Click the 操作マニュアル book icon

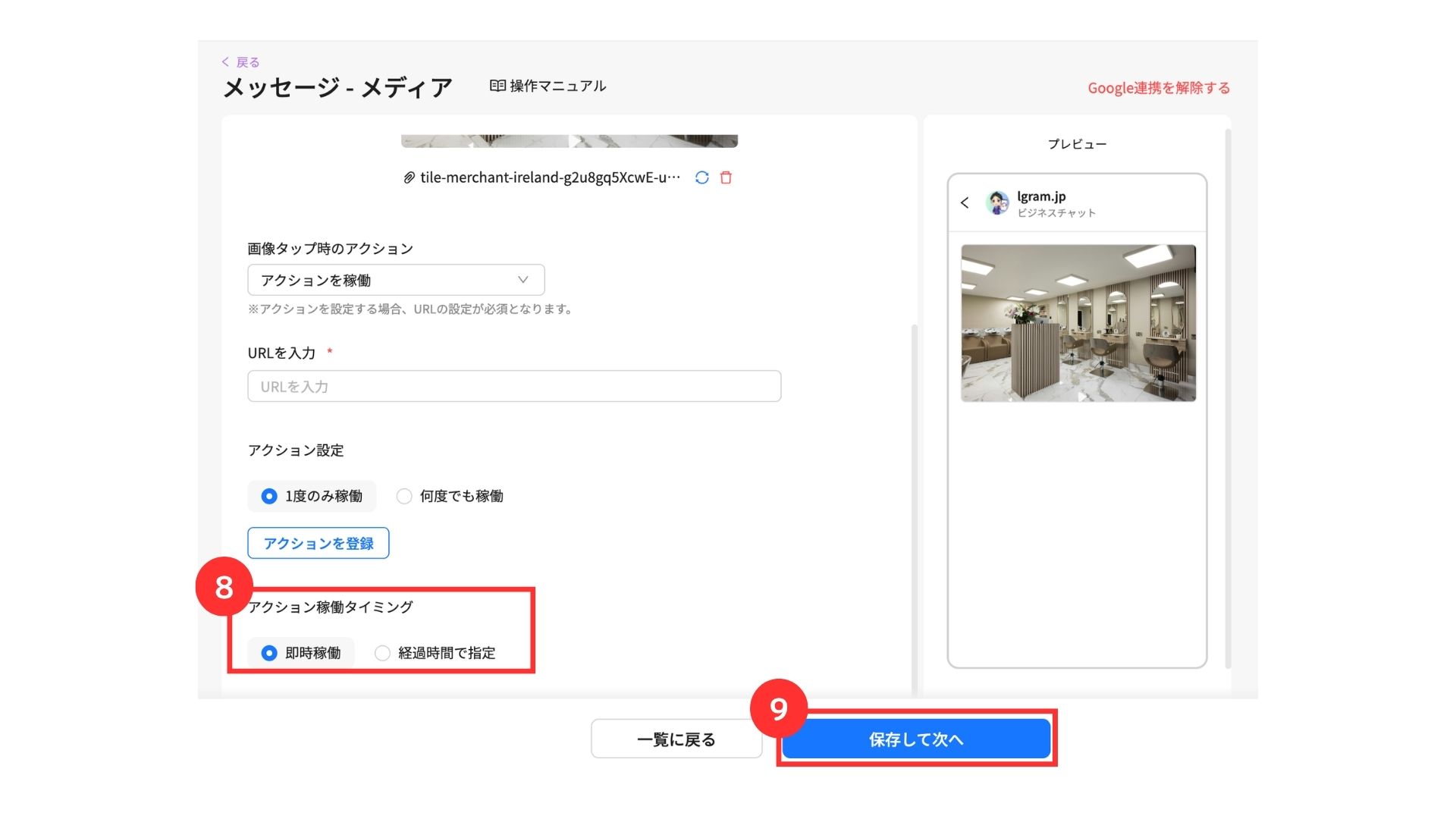497,86
